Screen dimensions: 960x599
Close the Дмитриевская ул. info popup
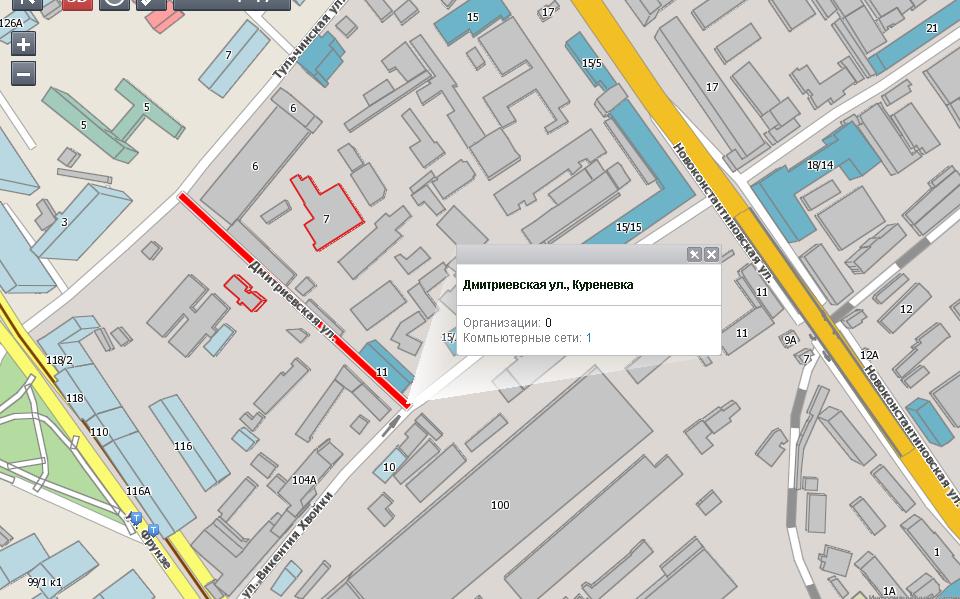click(x=711, y=254)
